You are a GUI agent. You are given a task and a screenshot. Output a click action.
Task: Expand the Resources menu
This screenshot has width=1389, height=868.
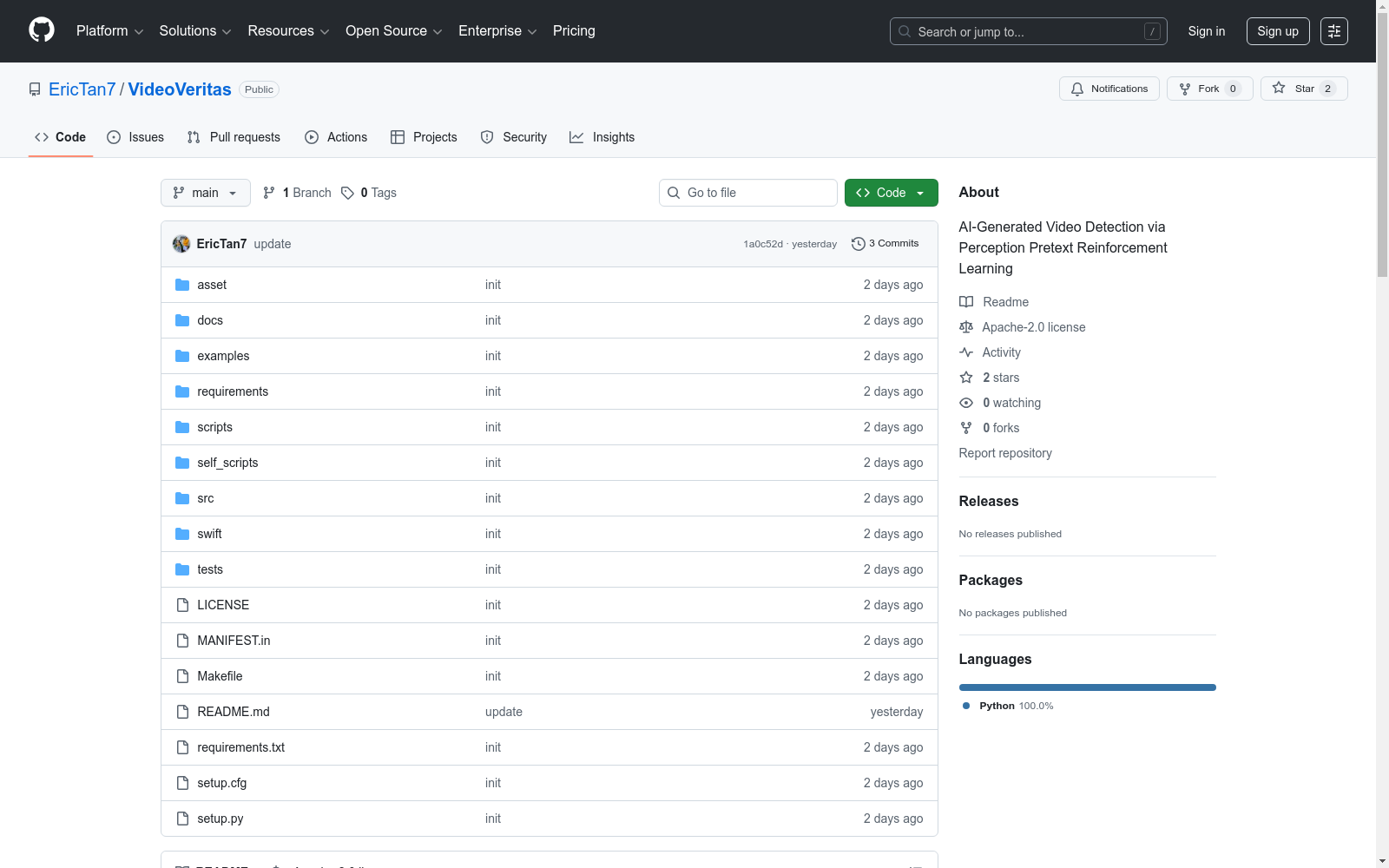[x=288, y=31]
